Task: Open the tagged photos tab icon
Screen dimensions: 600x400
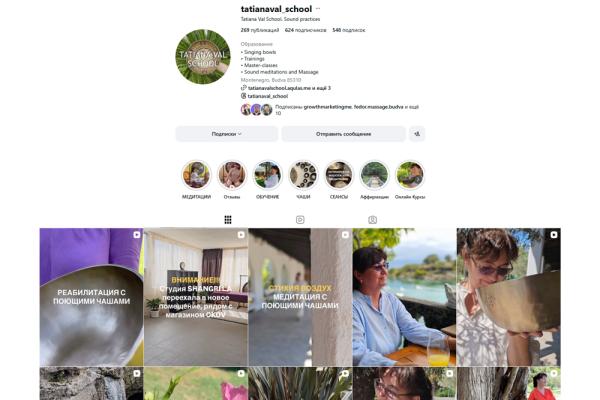Action: (x=372, y=220)
